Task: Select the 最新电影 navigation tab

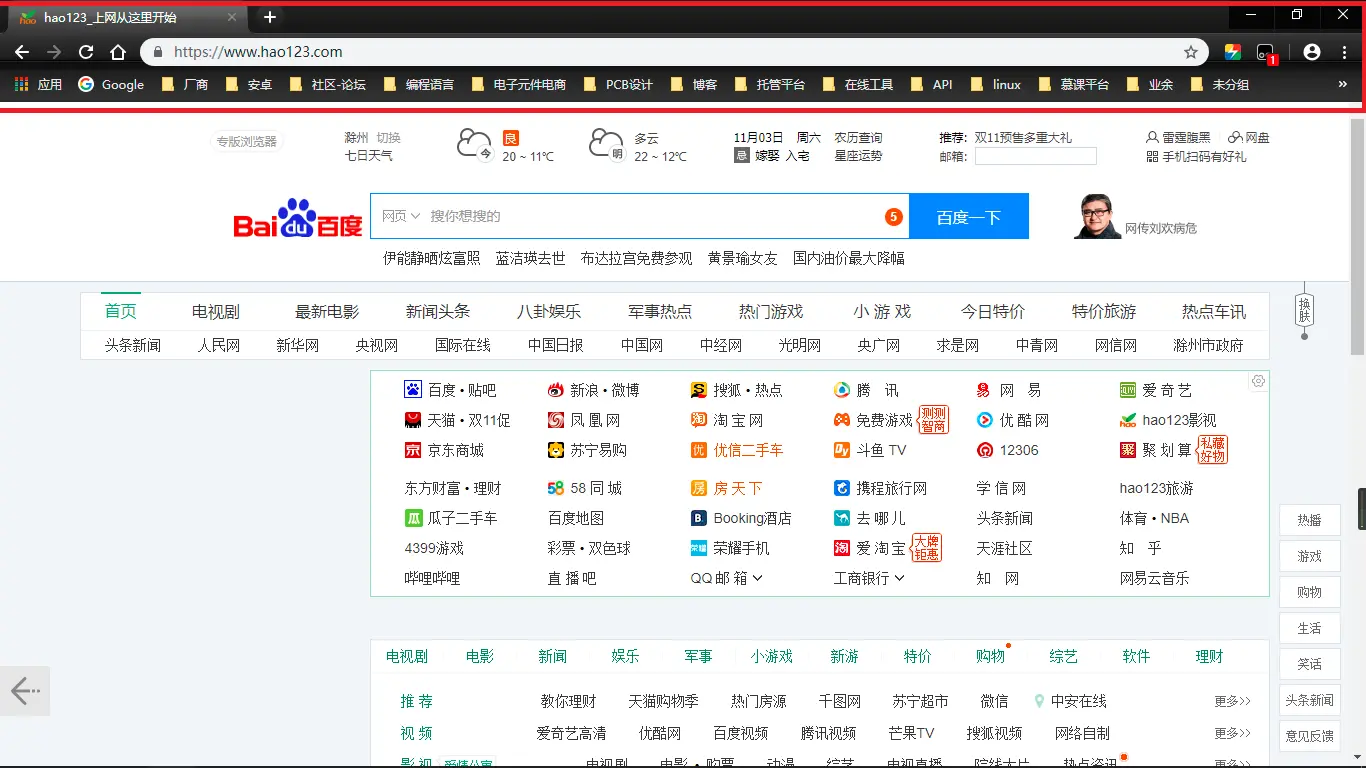Action: pos(326,311)
